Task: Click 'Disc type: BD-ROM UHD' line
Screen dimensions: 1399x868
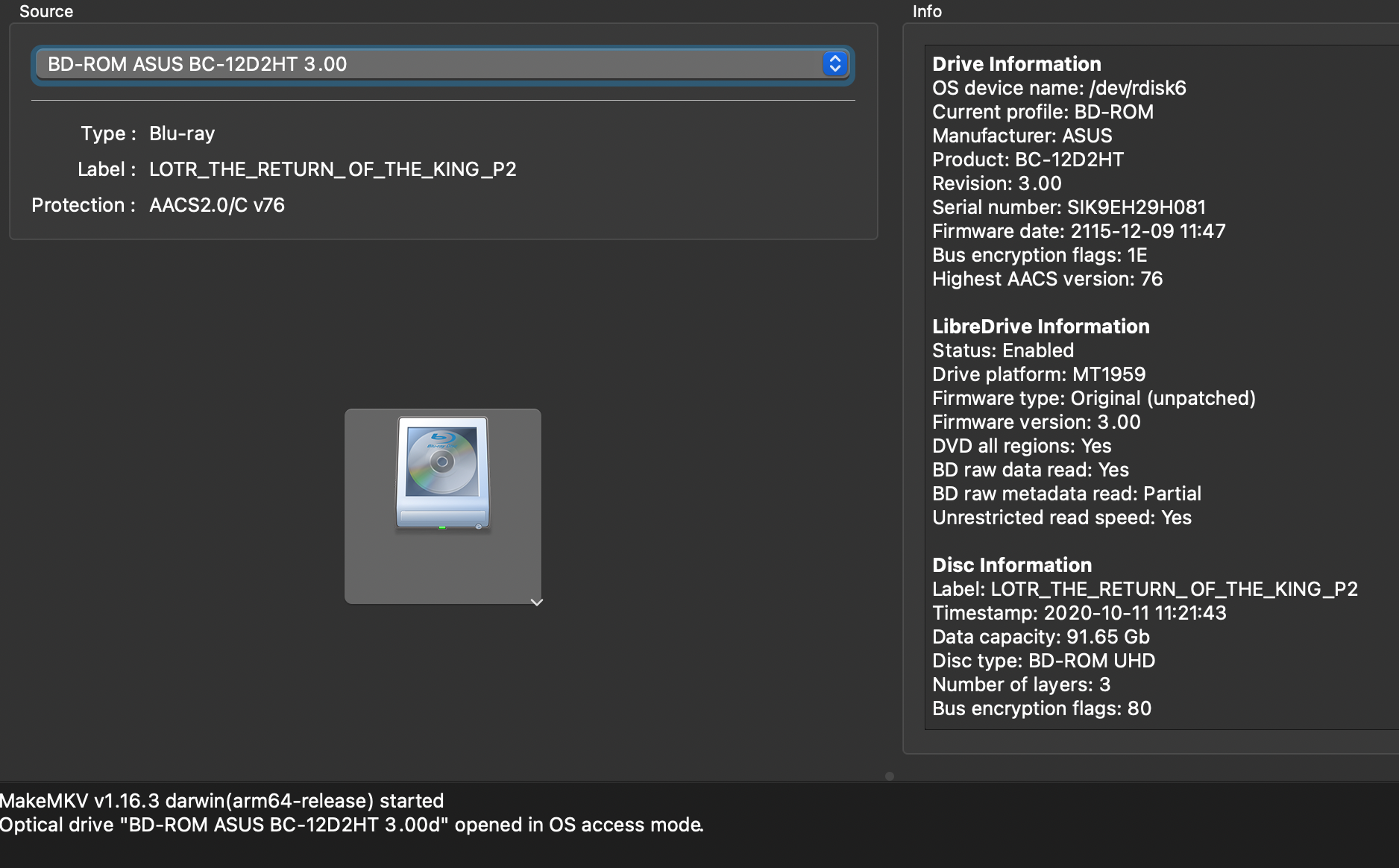Action: pos(1043,661)
